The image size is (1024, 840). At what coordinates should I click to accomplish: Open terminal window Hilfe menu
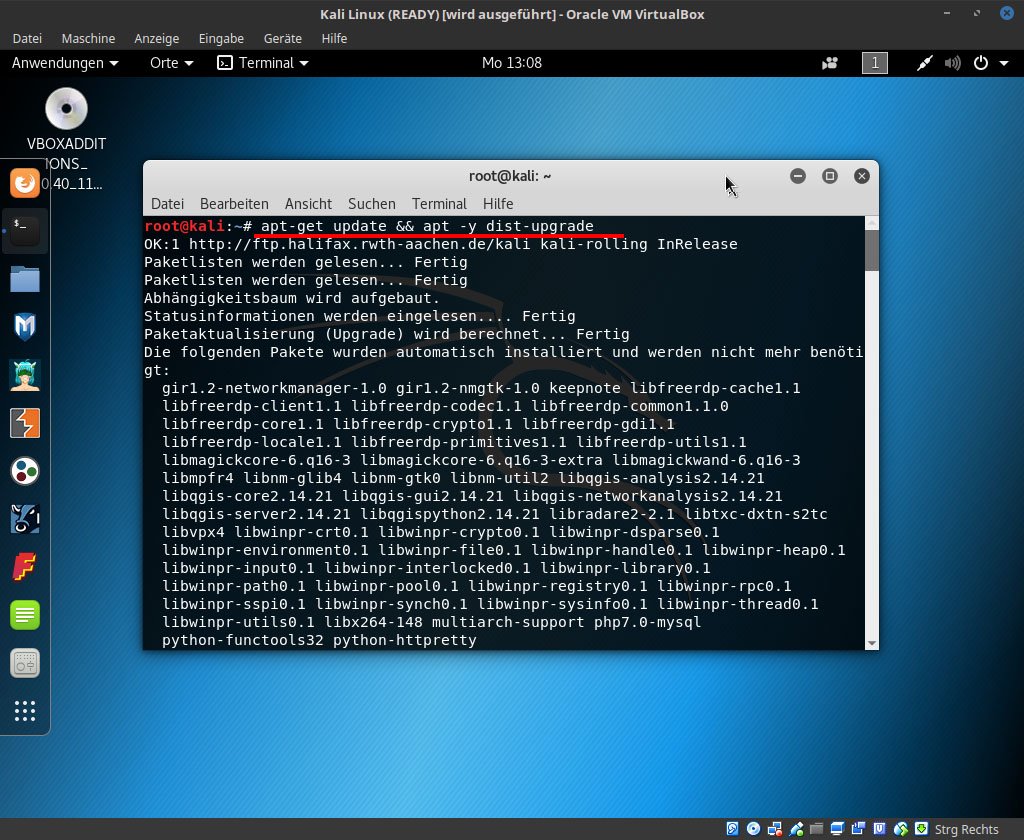coord(498,204)
